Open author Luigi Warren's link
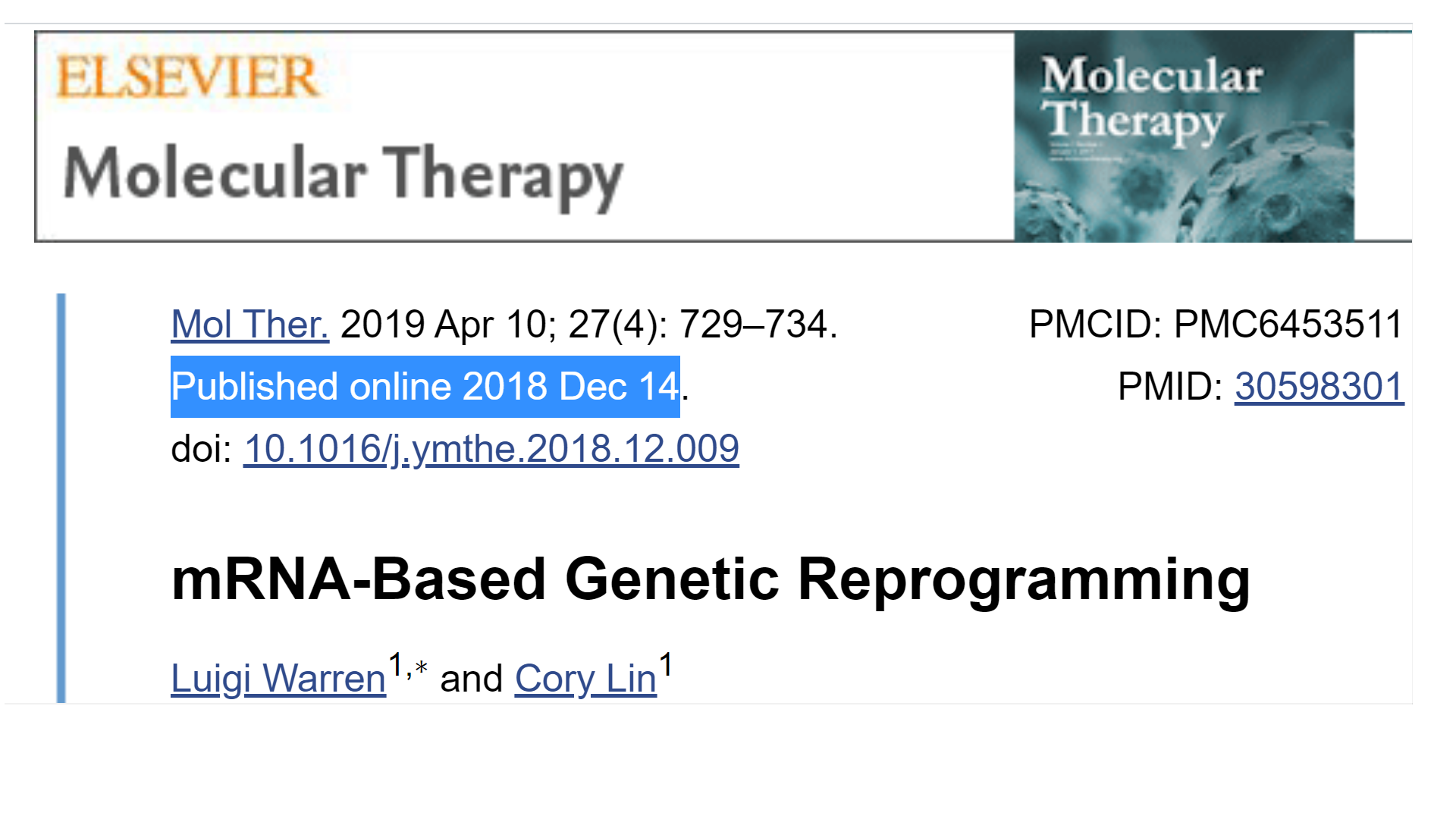1456x819 pixels. (x=278, y=678)
